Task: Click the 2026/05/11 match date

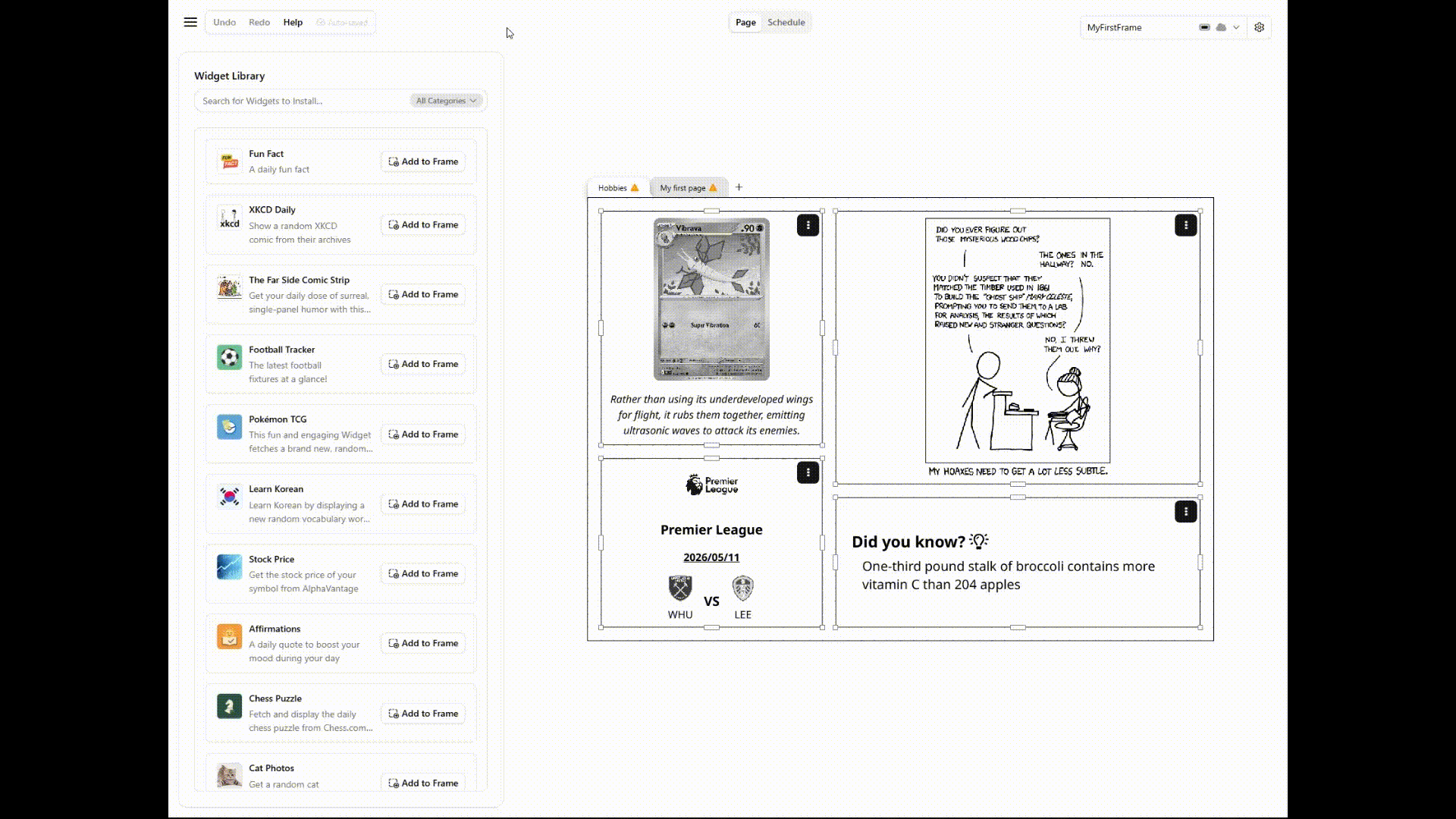Action: coord(711,557)
